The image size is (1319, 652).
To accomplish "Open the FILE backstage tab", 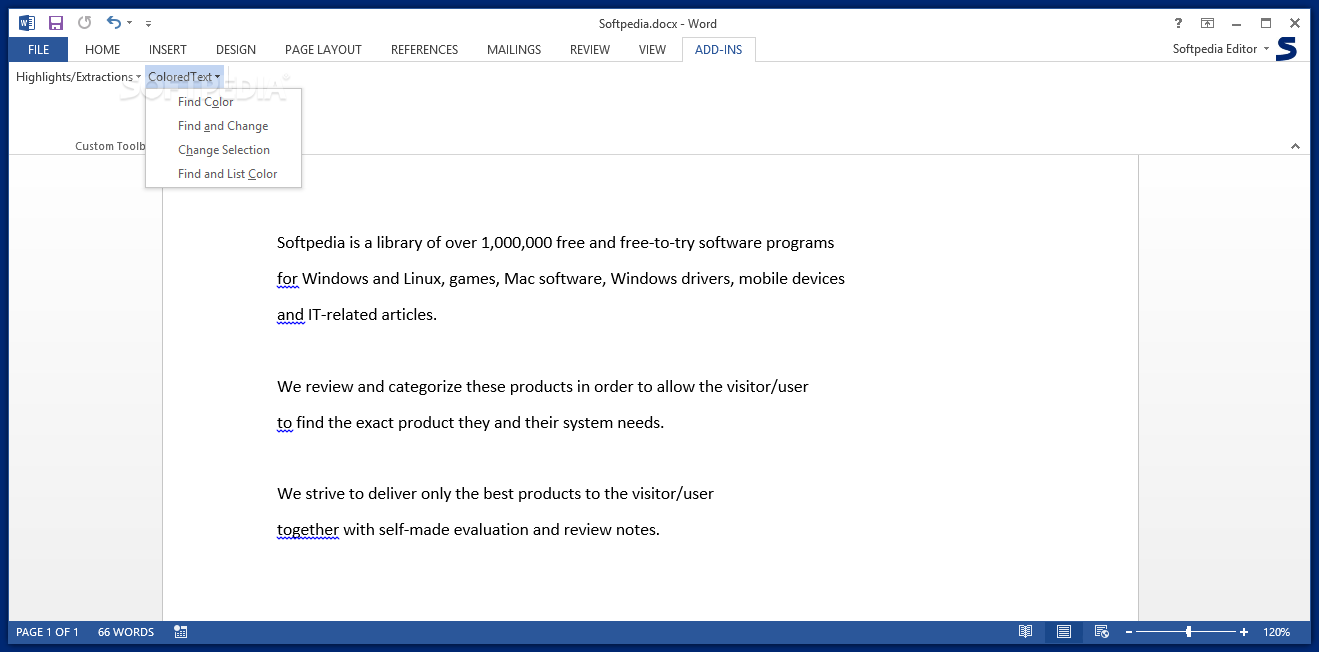I will pyautogui.click(x=39, y=49).
